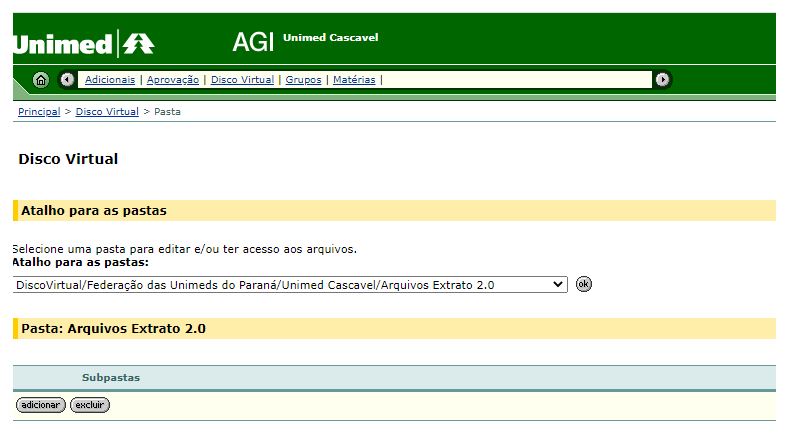Click the Unimed logo

tap(84, 44)
